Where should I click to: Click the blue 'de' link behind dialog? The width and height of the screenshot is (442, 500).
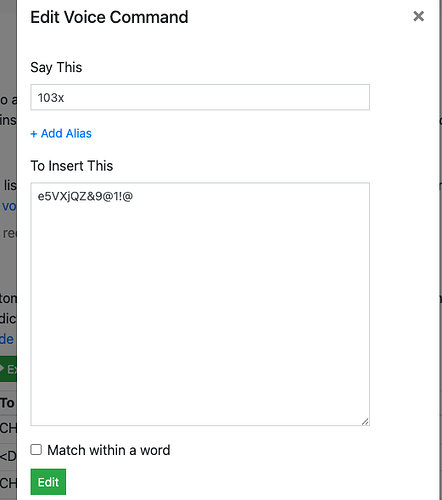point(7,339)
